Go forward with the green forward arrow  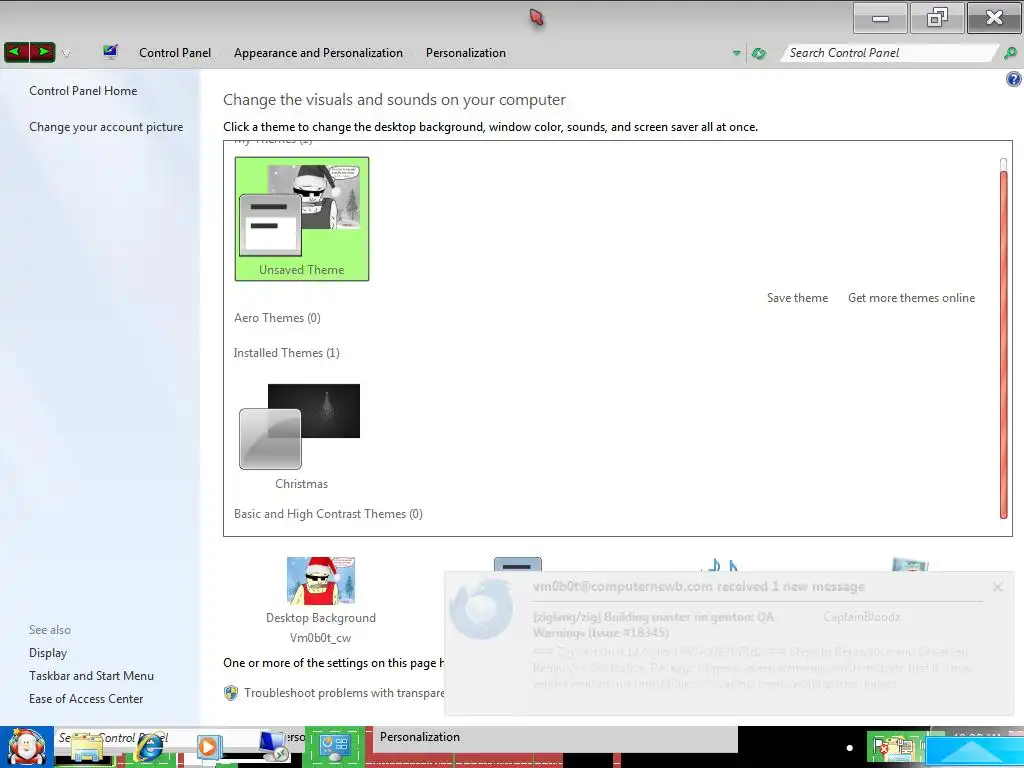point(42,52)
